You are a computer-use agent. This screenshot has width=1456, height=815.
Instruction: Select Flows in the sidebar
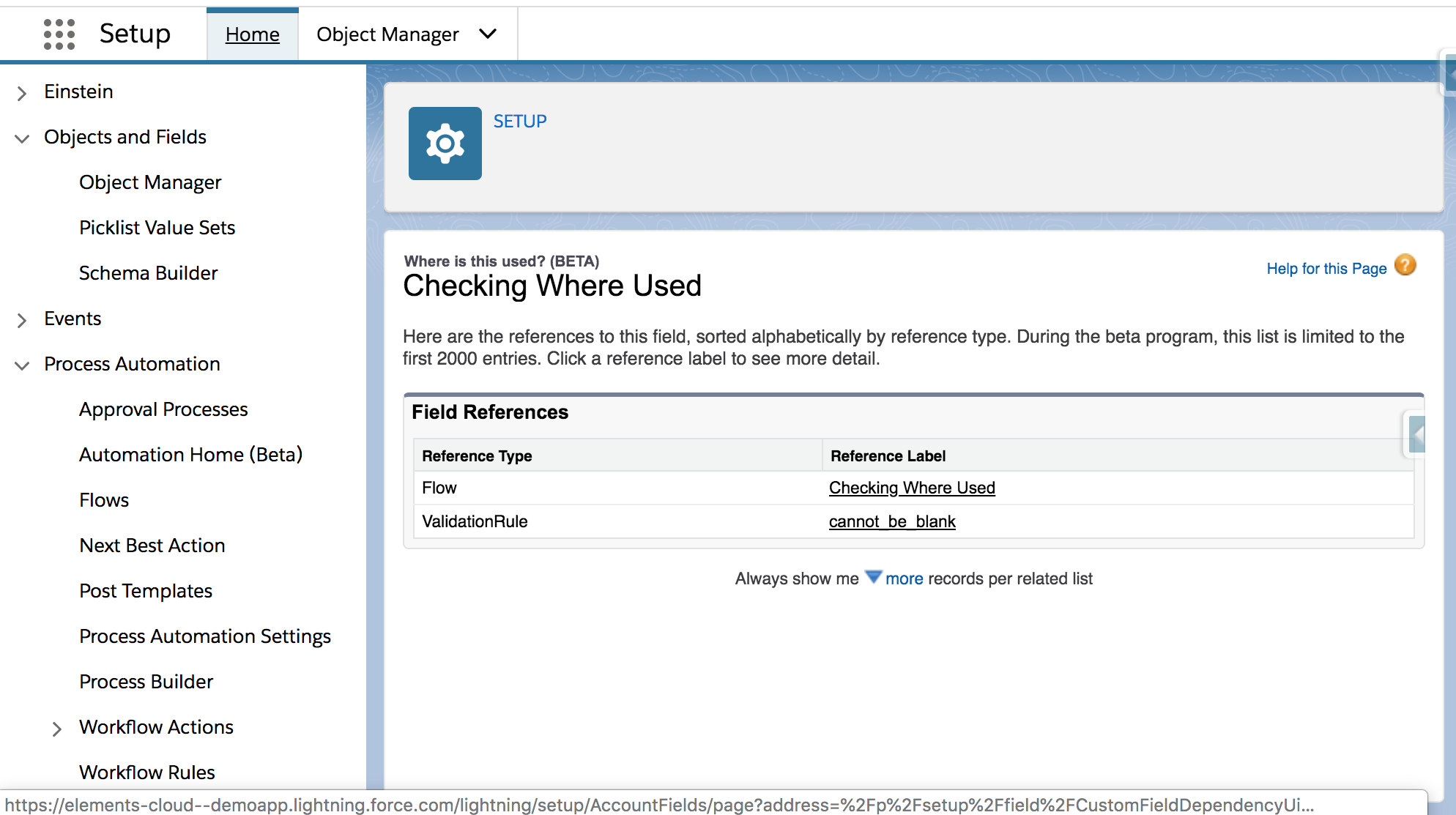point(104,500)
